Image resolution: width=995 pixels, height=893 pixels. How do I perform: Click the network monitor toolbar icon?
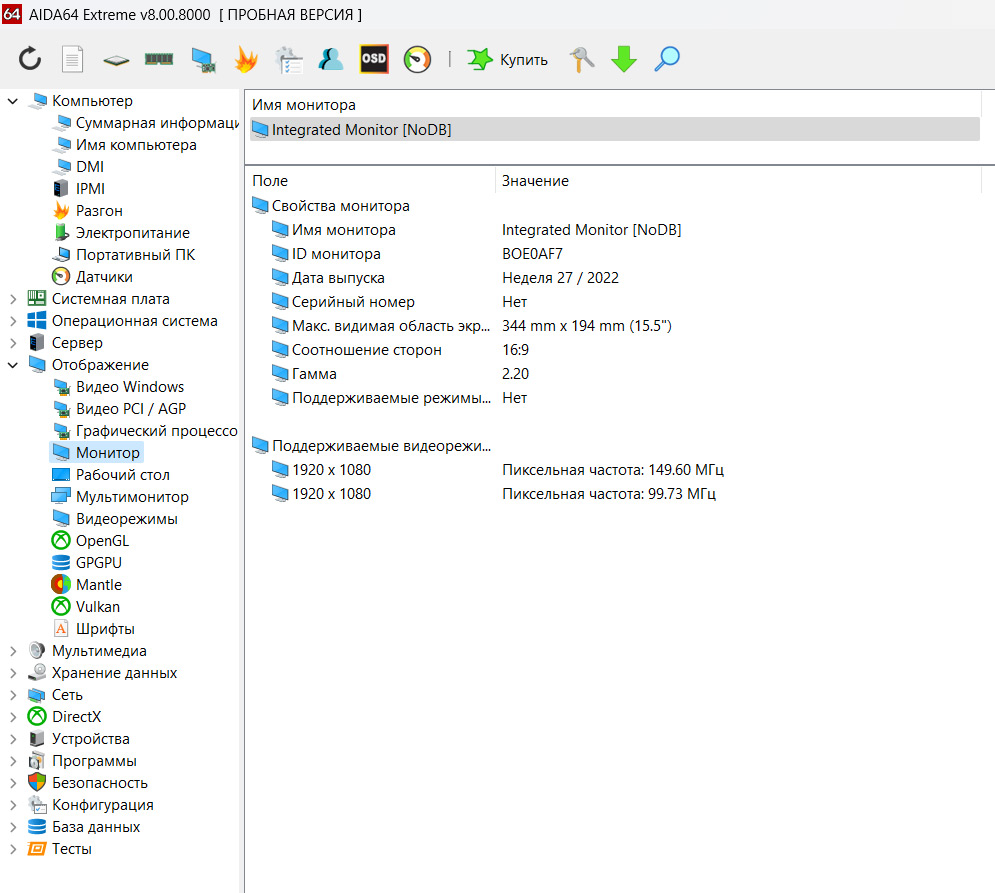click(x=203, y=60)
